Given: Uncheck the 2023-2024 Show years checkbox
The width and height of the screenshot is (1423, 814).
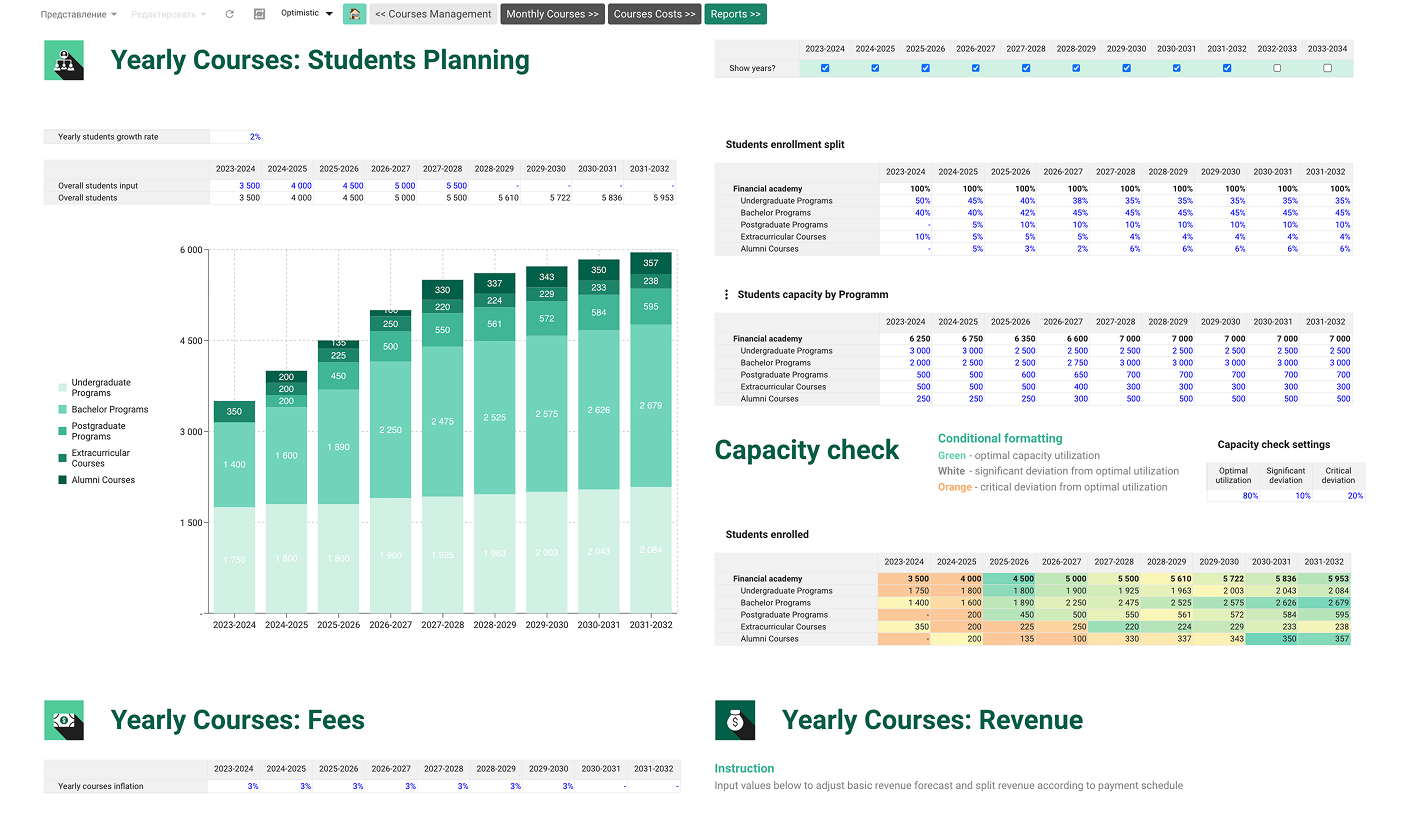Looking at the screenshot, I should pos(825,68).
